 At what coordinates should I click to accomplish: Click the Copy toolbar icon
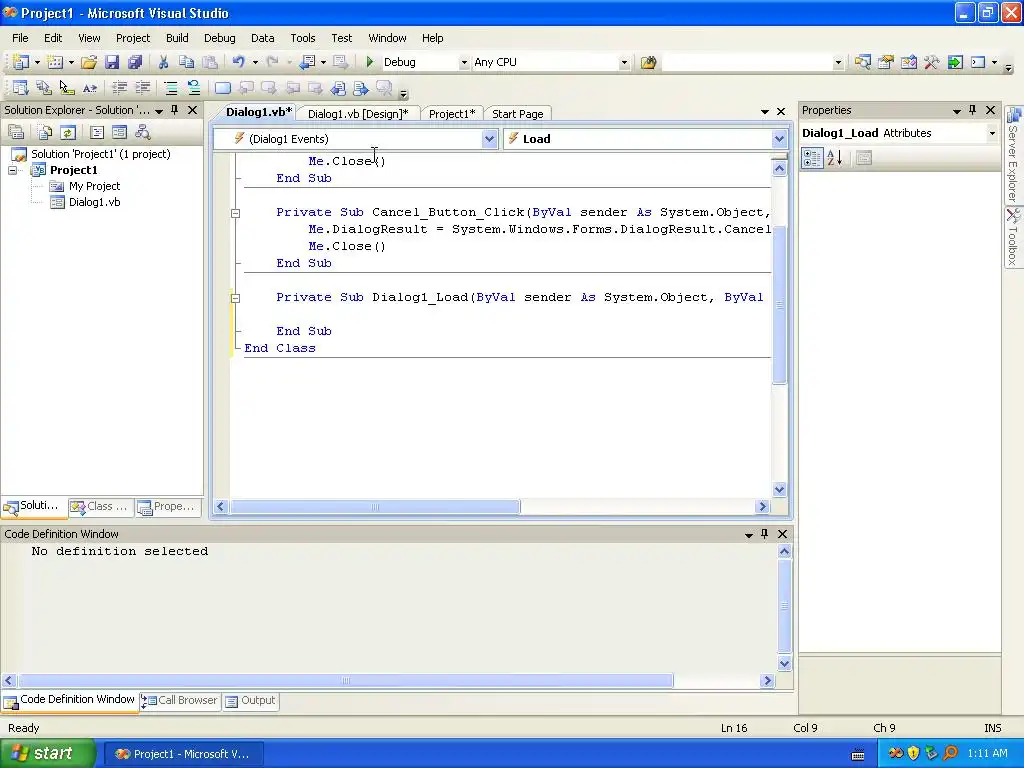186,62
